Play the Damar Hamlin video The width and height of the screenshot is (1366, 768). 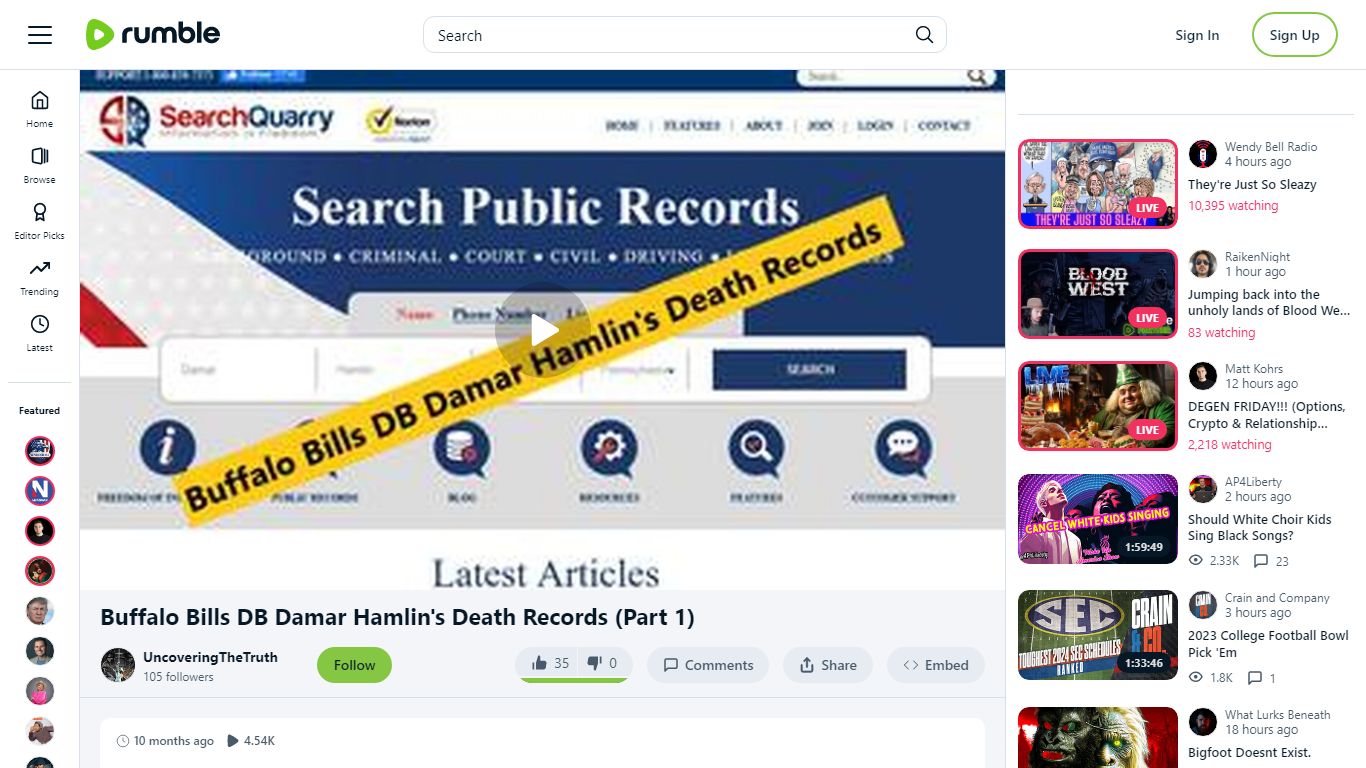543,330
